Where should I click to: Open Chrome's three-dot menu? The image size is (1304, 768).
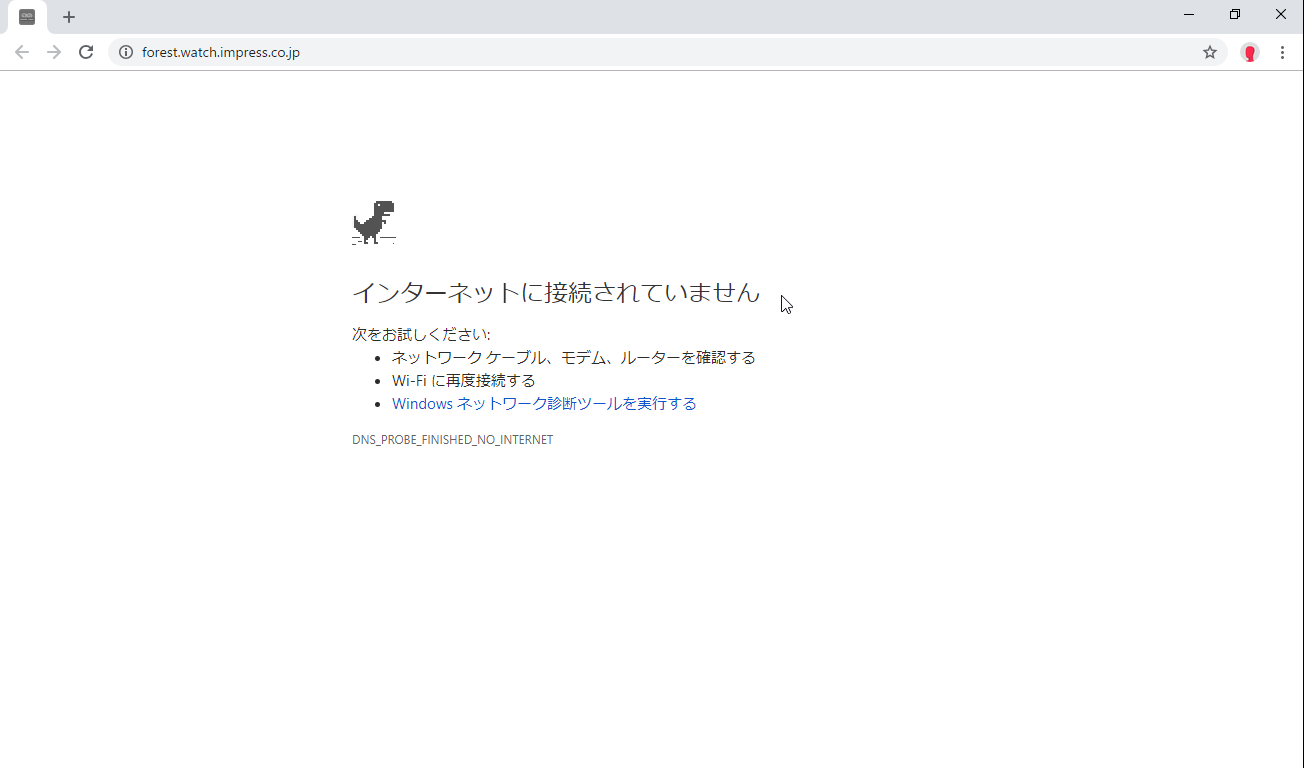point(1283,52)
